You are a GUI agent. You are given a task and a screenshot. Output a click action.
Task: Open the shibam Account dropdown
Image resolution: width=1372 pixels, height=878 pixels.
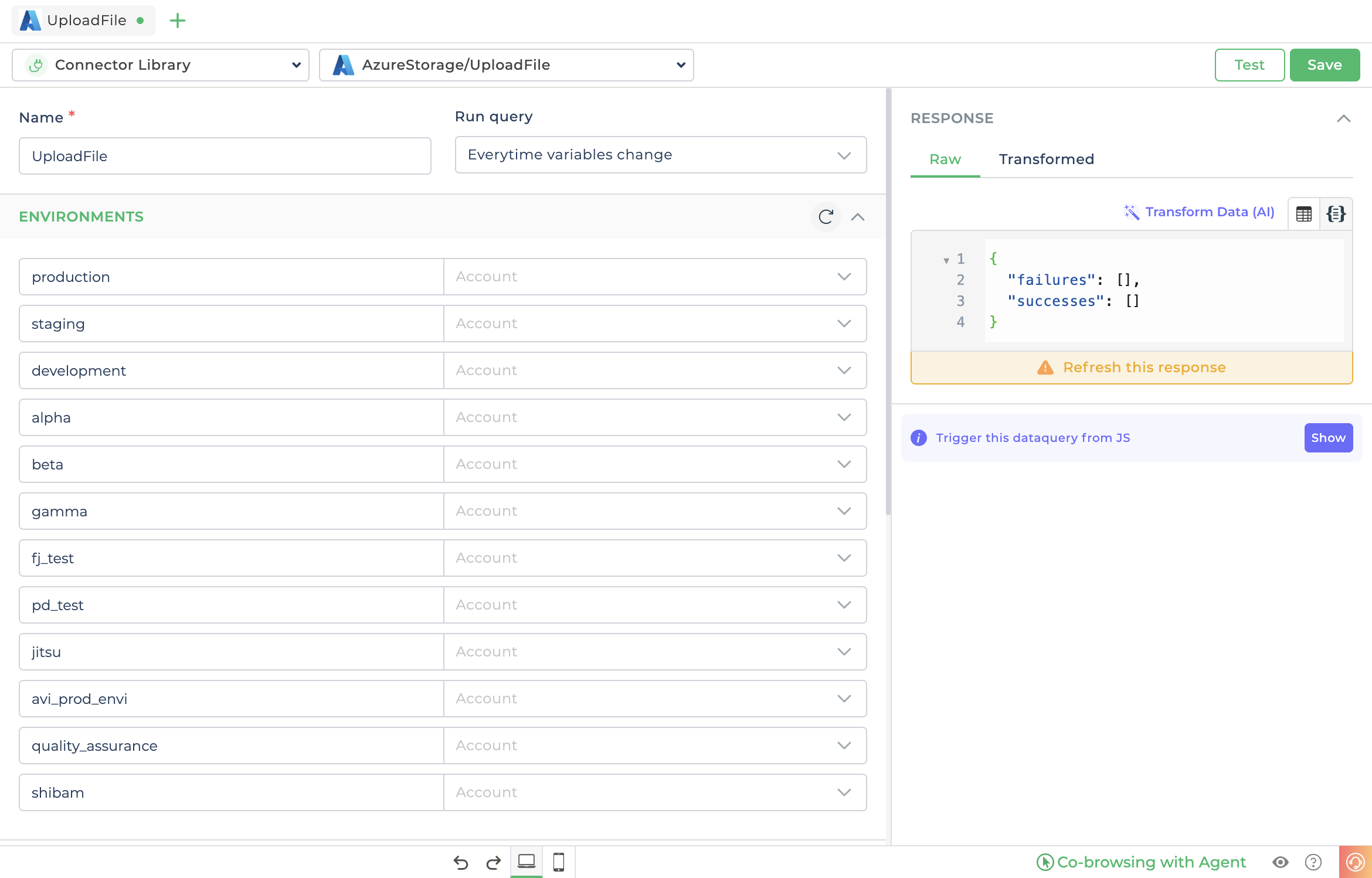(655, 792)
